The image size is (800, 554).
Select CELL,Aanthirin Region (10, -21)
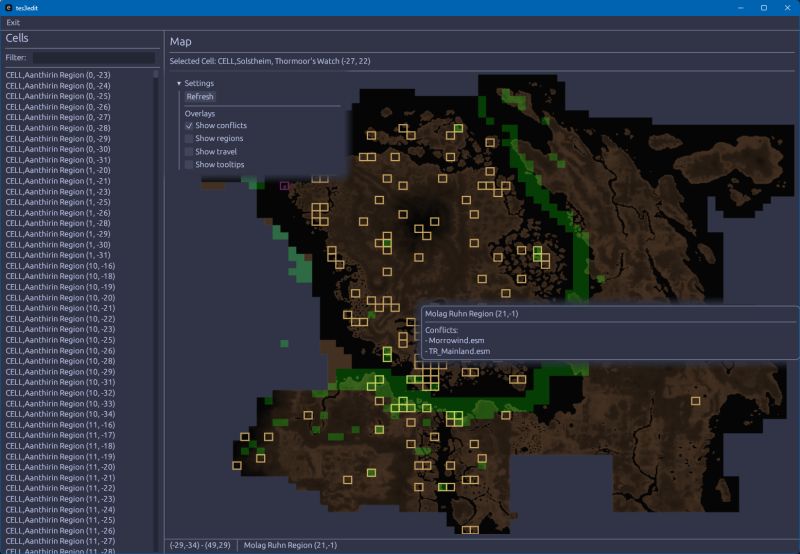click(x=60, y=308)
